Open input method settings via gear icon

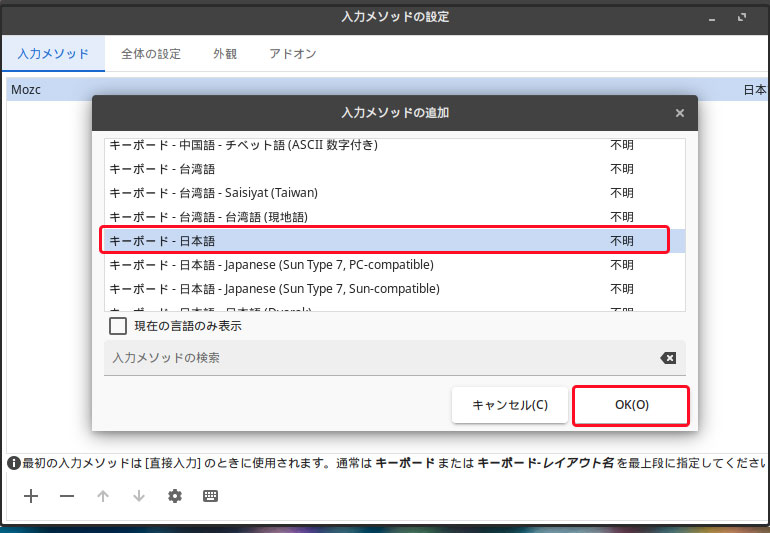tap(175, 496)
